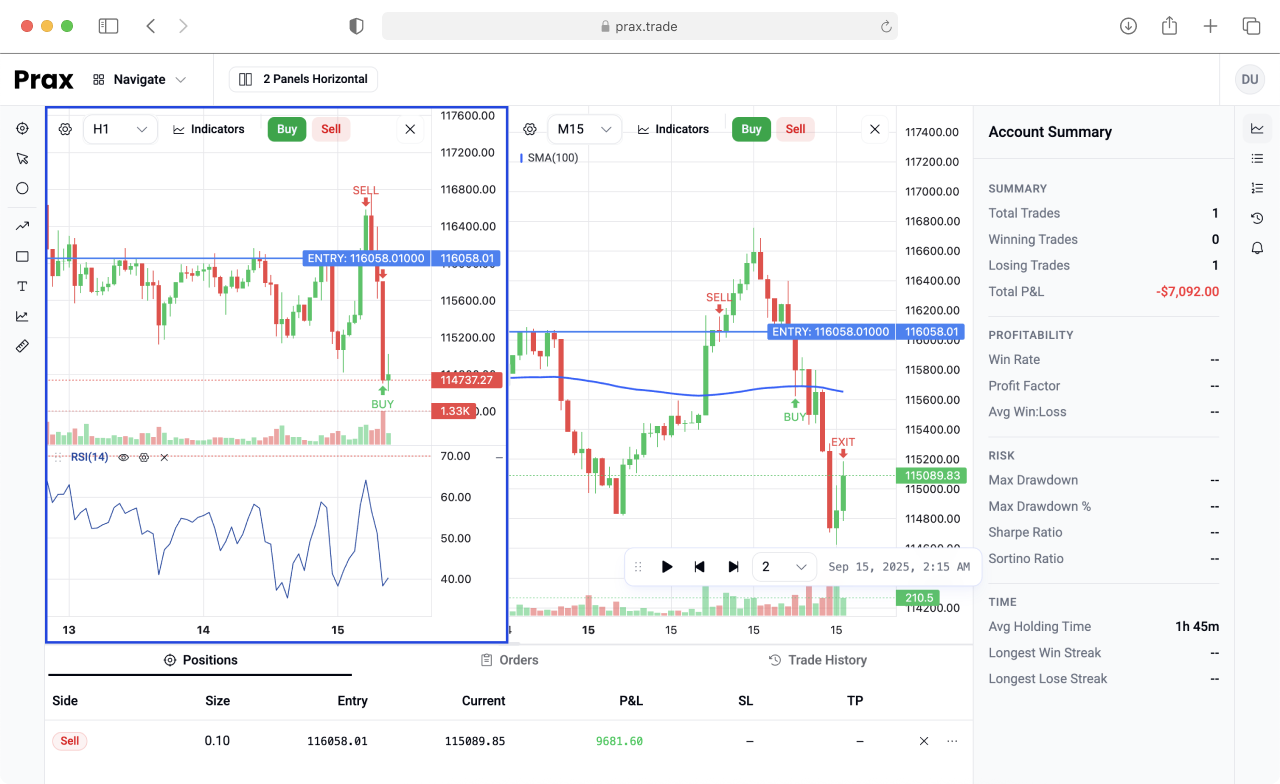
Task: Click the Buy button on the H1 chart
Action: [287, 129]
